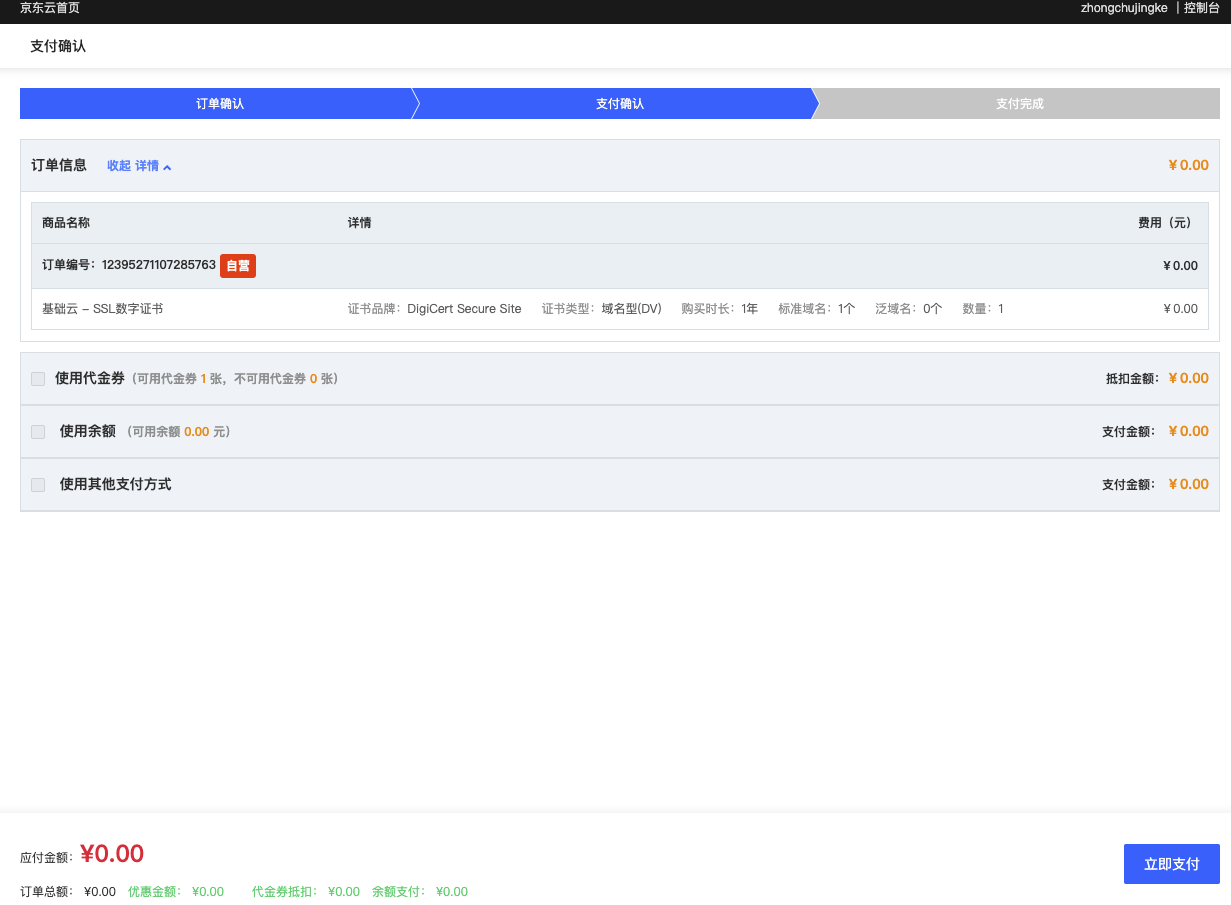Click the 使用其他支付方式 label
The width and height of the screenshot is (1231, 905).
[115, 484]
